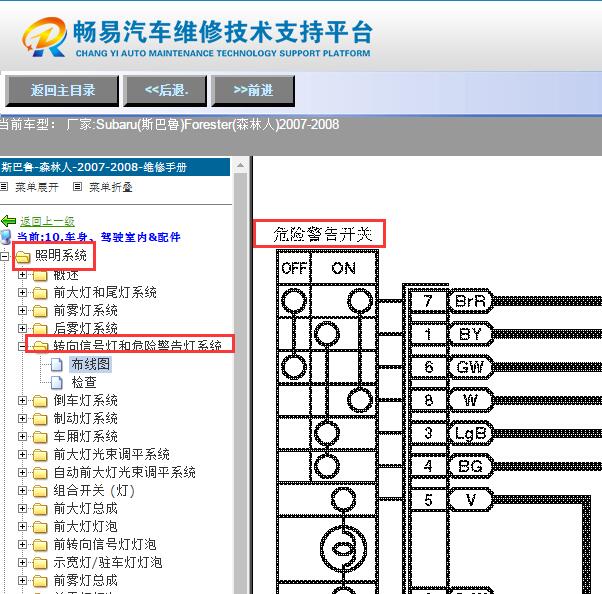Select 自动前大灯光束调平系统 folder icon
This screenshot has width=602, height=594.
click(x=40, y=473)
